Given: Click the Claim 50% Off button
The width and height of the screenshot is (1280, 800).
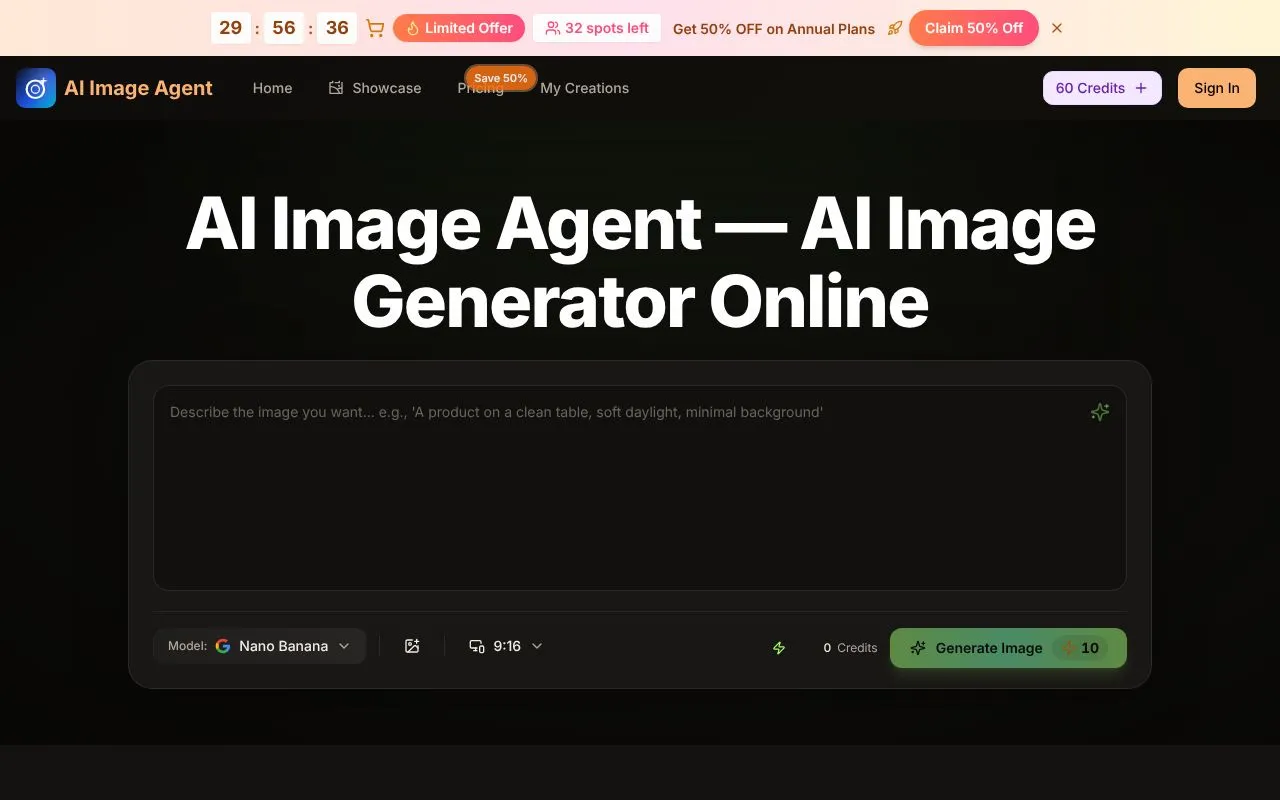Looking at the screenshot, I should [974, 28].
